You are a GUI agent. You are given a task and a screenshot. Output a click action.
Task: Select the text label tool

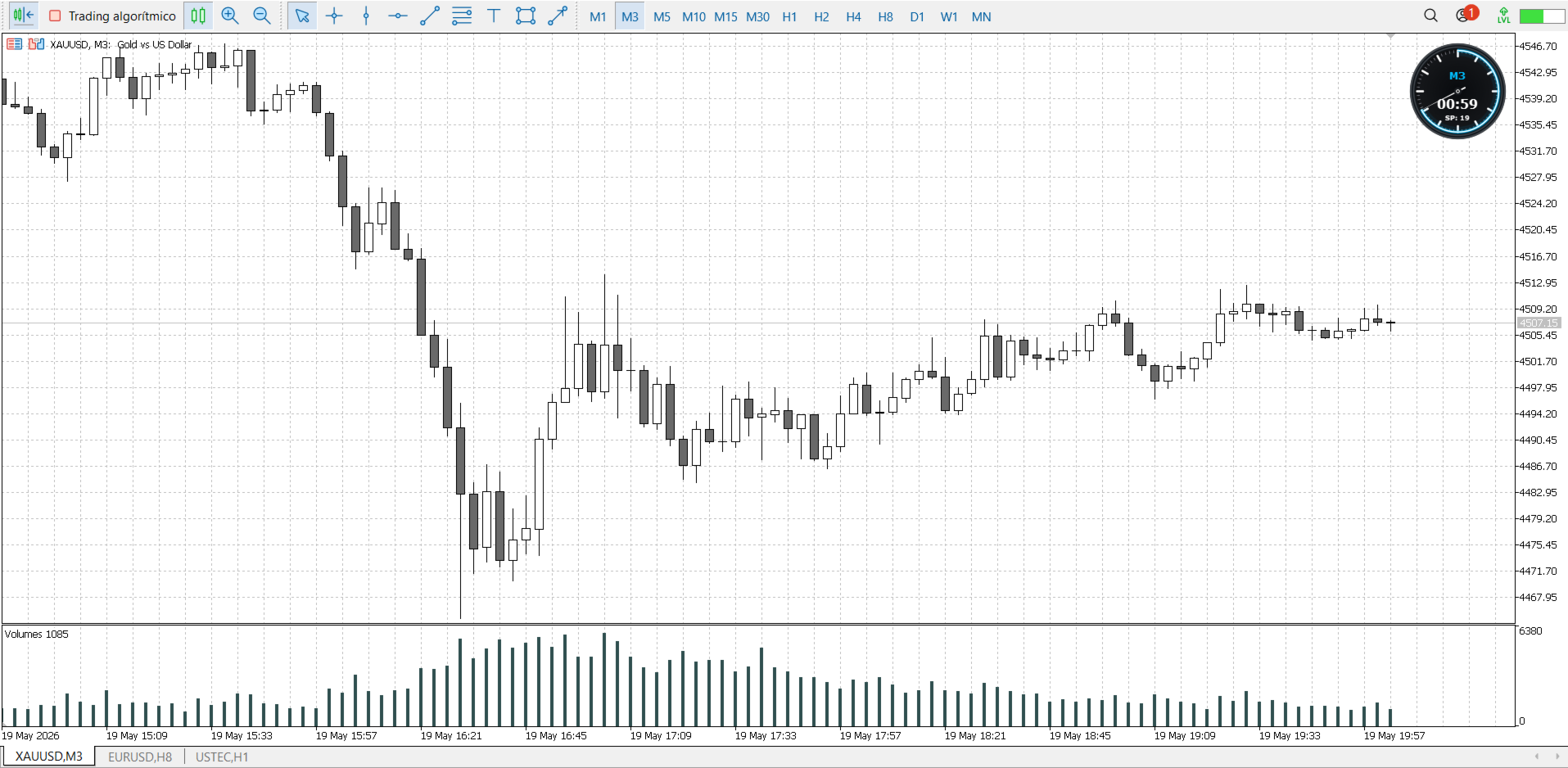pos(494,16)
